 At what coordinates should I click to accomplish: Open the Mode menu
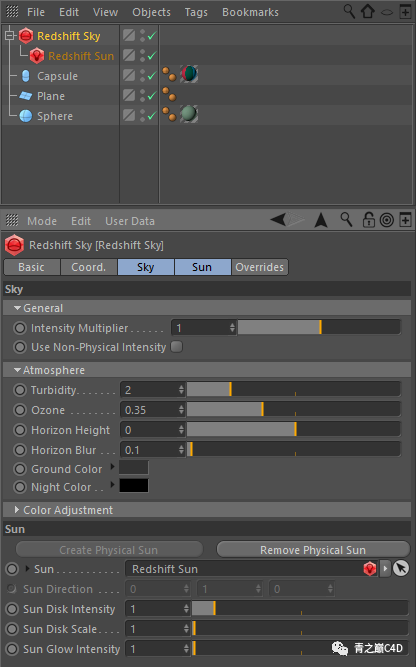(42, 221)
